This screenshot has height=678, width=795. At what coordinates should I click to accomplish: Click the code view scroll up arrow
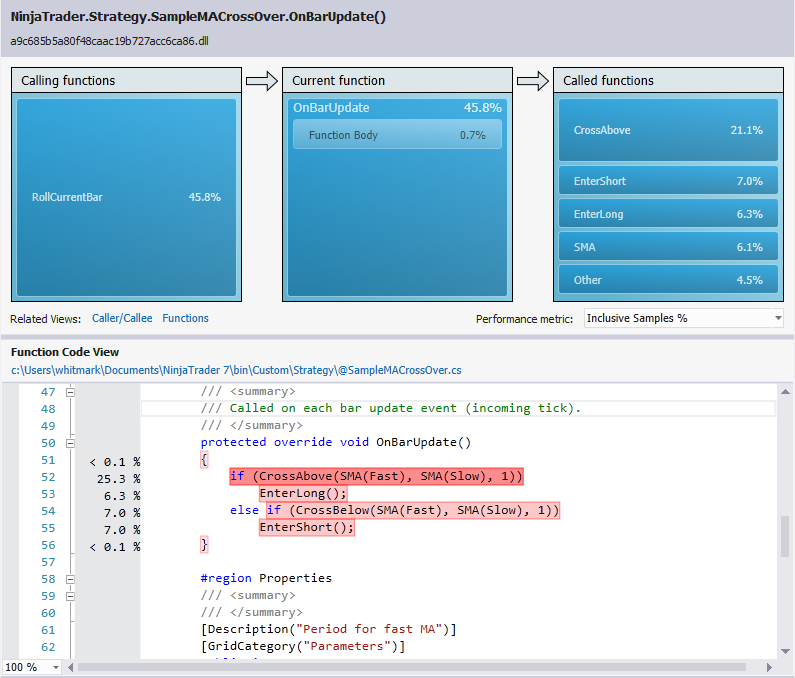click(785, 391)
